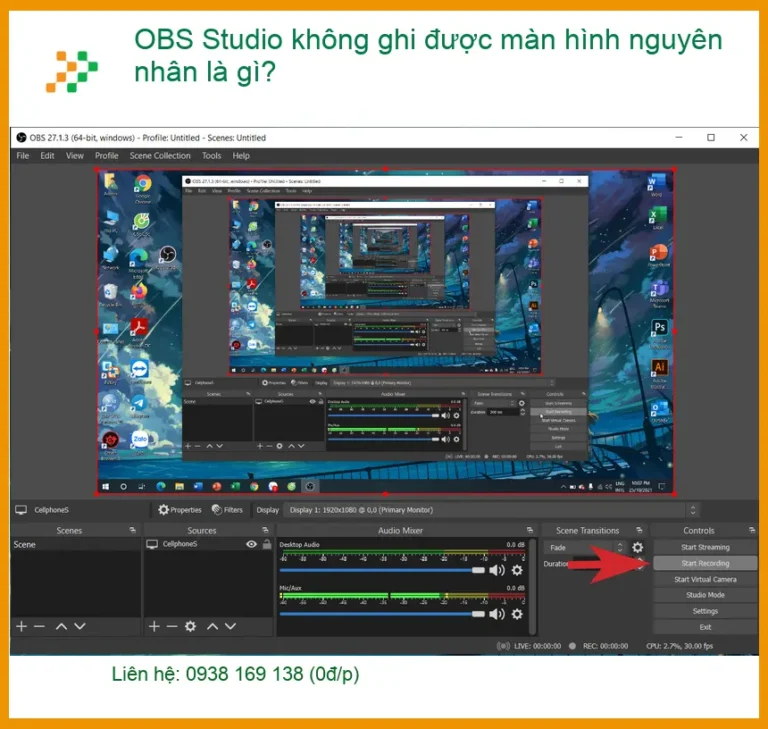
Task: Click the Photoshop desktop icon in preview
Action: (659, 331)
